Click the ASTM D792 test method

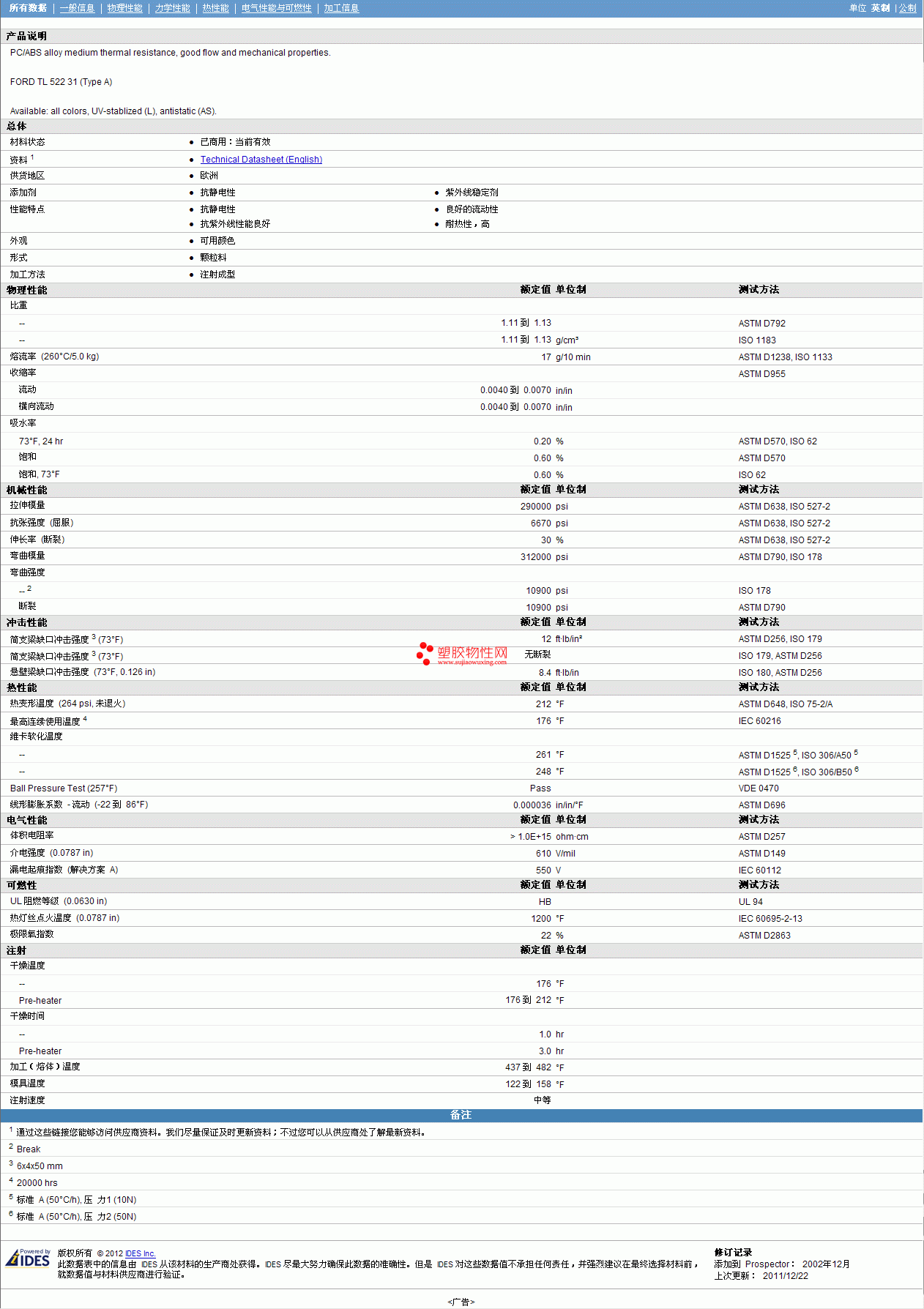(x=762, y=324)
